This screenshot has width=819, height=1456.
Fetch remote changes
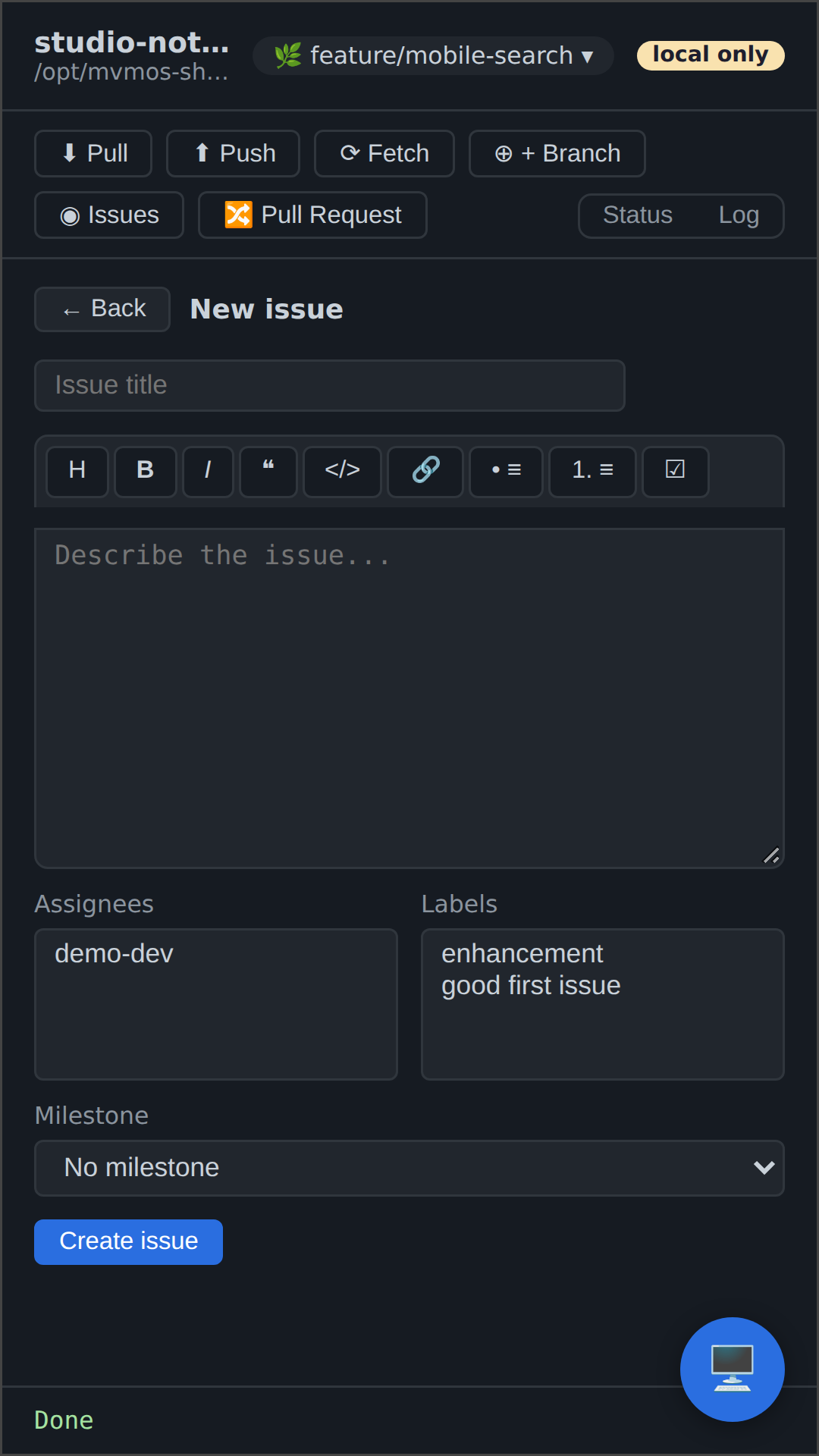pos(384,153)
